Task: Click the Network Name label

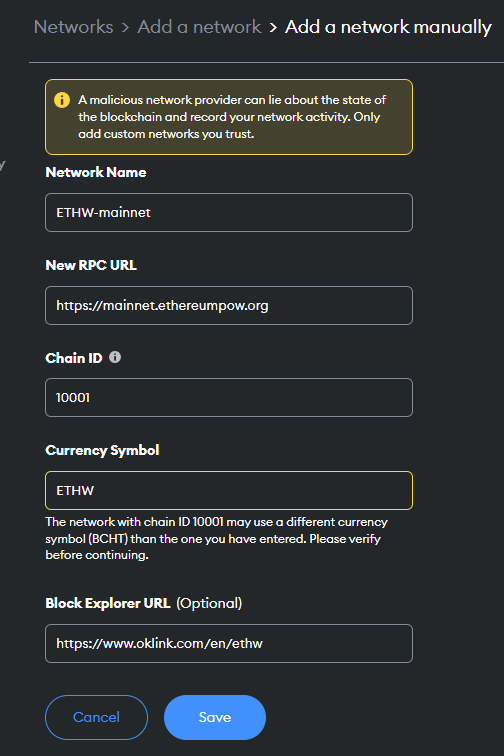Action: (96, 173)
